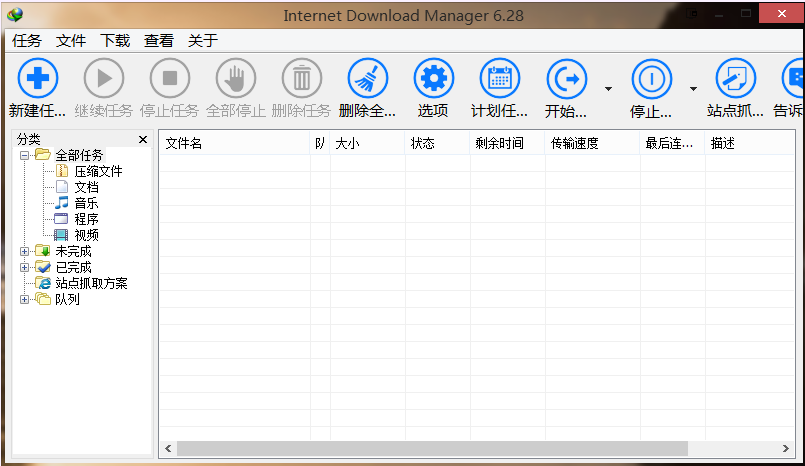Open 选项 gear settings

pyautogui.click(x=434, y=78)
